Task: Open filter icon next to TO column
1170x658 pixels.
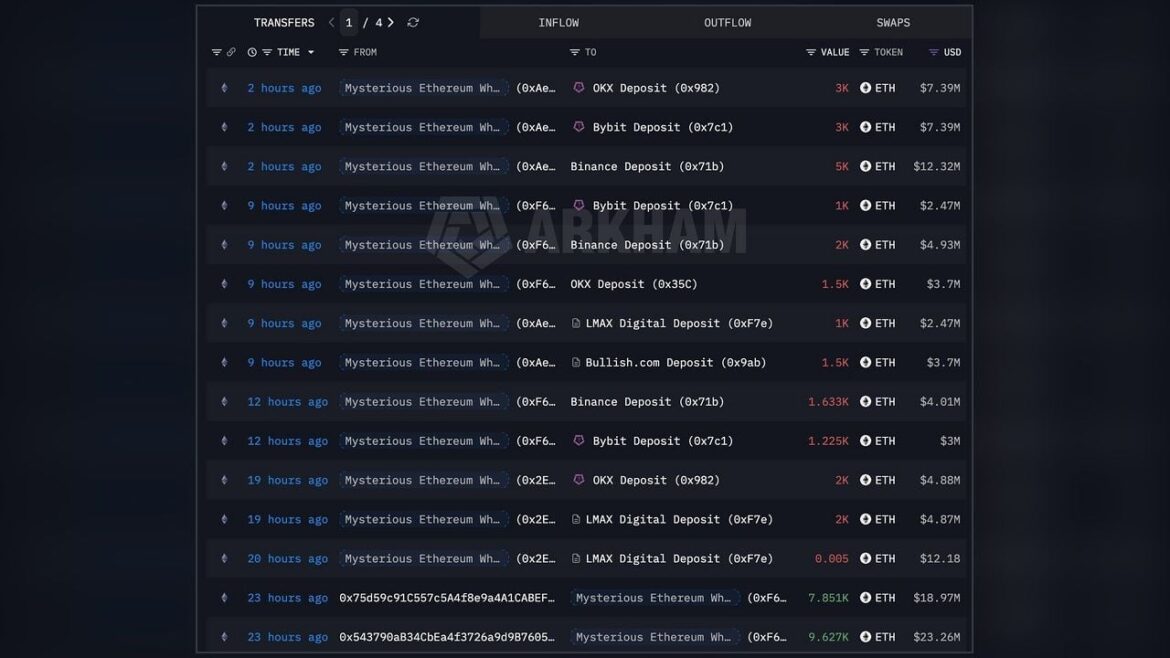Action: coord(575,52)
